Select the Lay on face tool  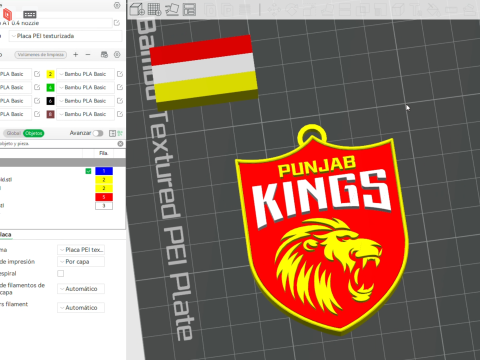(x=327, y=10)
